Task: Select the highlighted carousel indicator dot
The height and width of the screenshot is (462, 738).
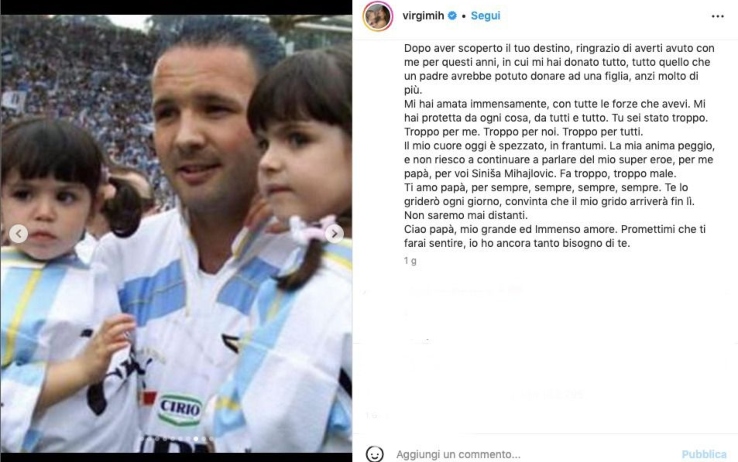Action: coord(196,439)
